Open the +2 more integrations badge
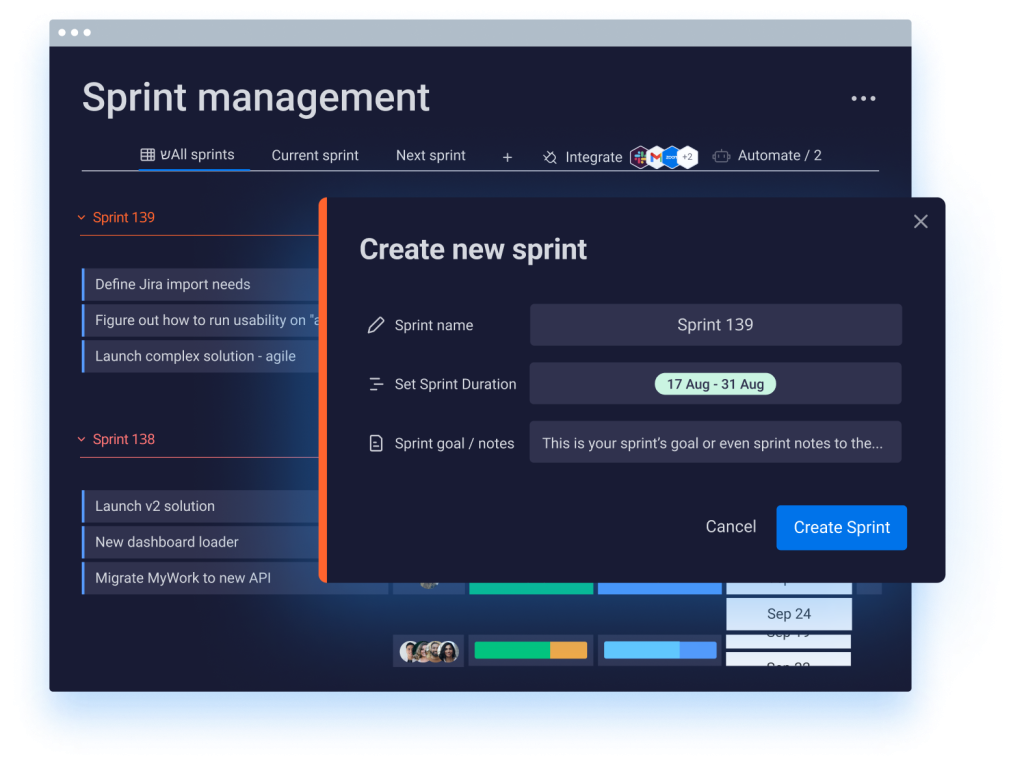Viewport: 1024px width, 769px height. pyautogui.click(x=687, y=157)
